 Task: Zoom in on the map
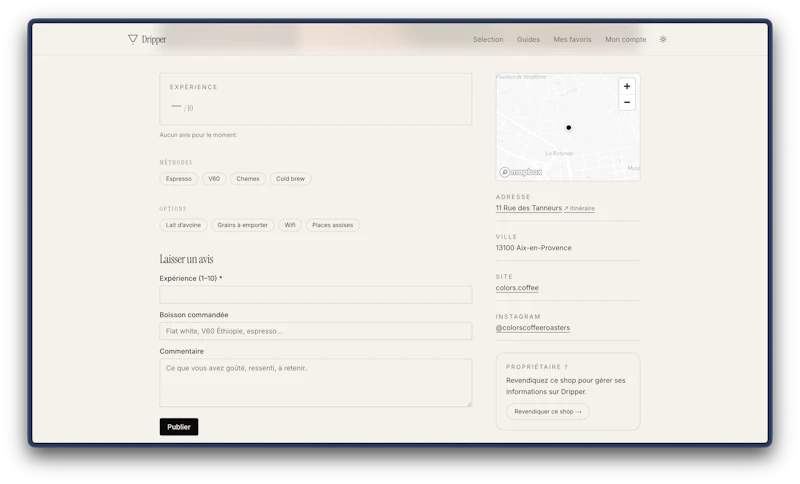tap(627, 86)
